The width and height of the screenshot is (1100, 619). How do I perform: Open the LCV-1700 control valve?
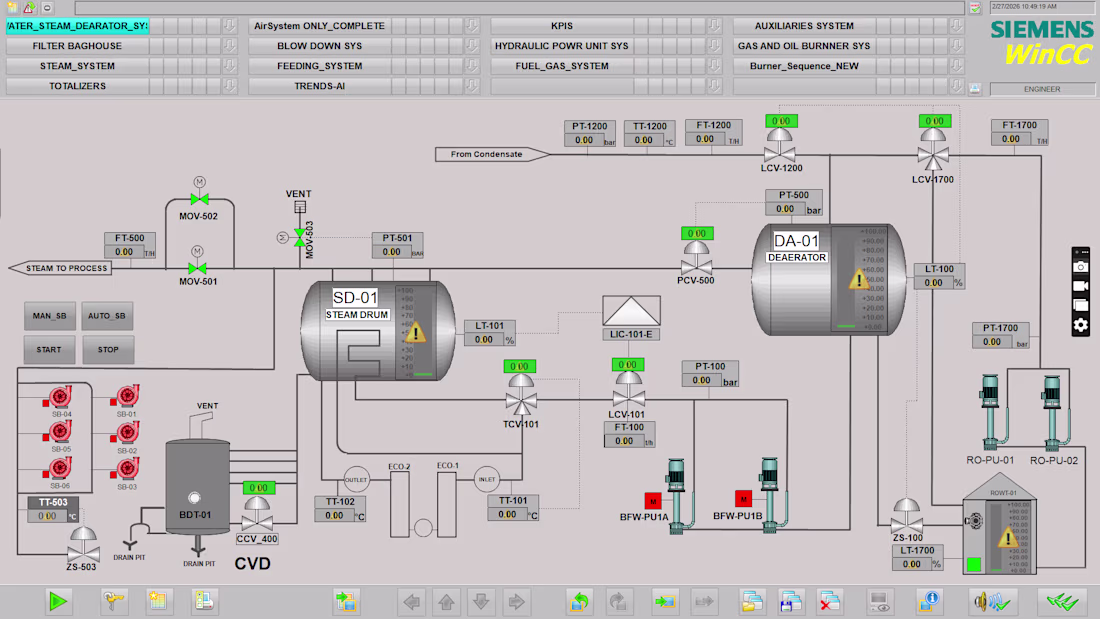click(933, 150)
